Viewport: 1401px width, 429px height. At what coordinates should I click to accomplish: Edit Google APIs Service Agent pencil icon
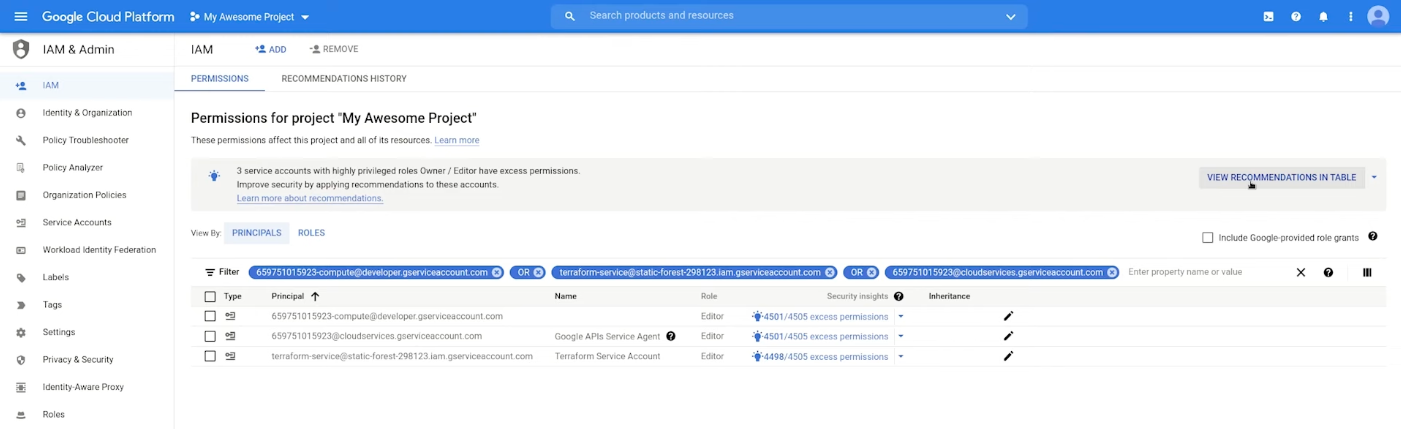point(1008,336)
